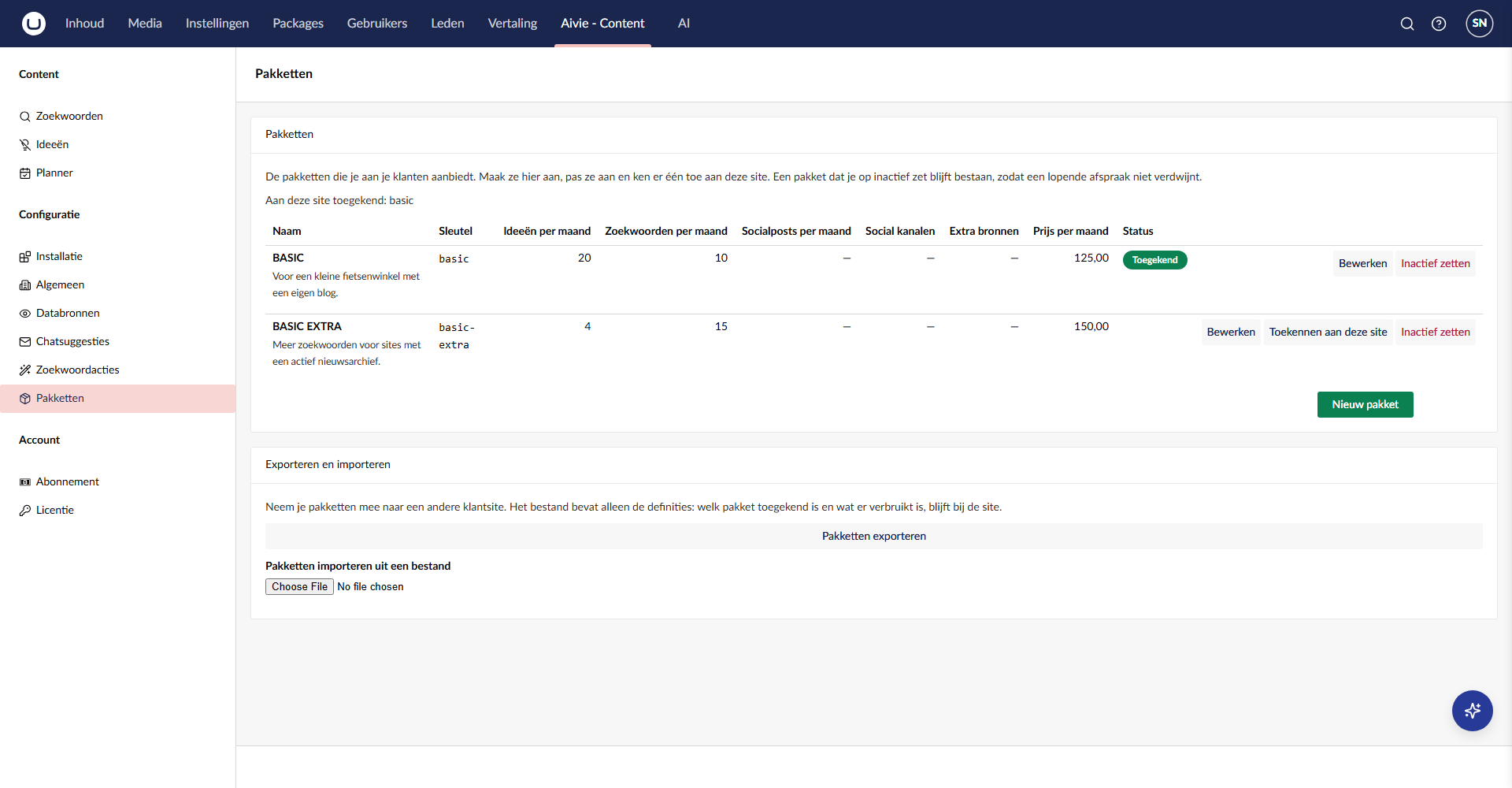Image resolution: width=1512 pixels, height=788 pixels.
Task: Click the Licentie key icon
Action: point(25,511)
